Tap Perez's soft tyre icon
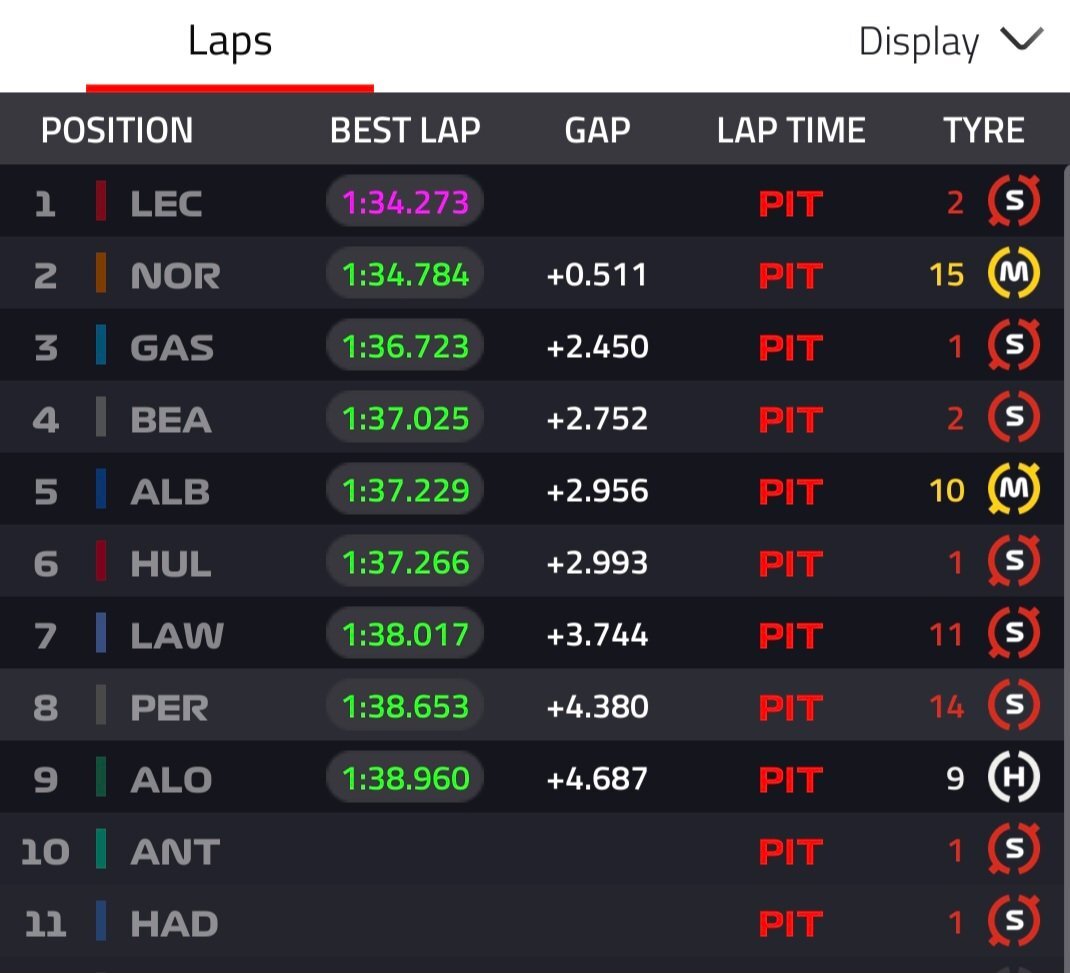Image resolution: width=1070 pixels, height=973 pixels. (x=1014, y=705)
